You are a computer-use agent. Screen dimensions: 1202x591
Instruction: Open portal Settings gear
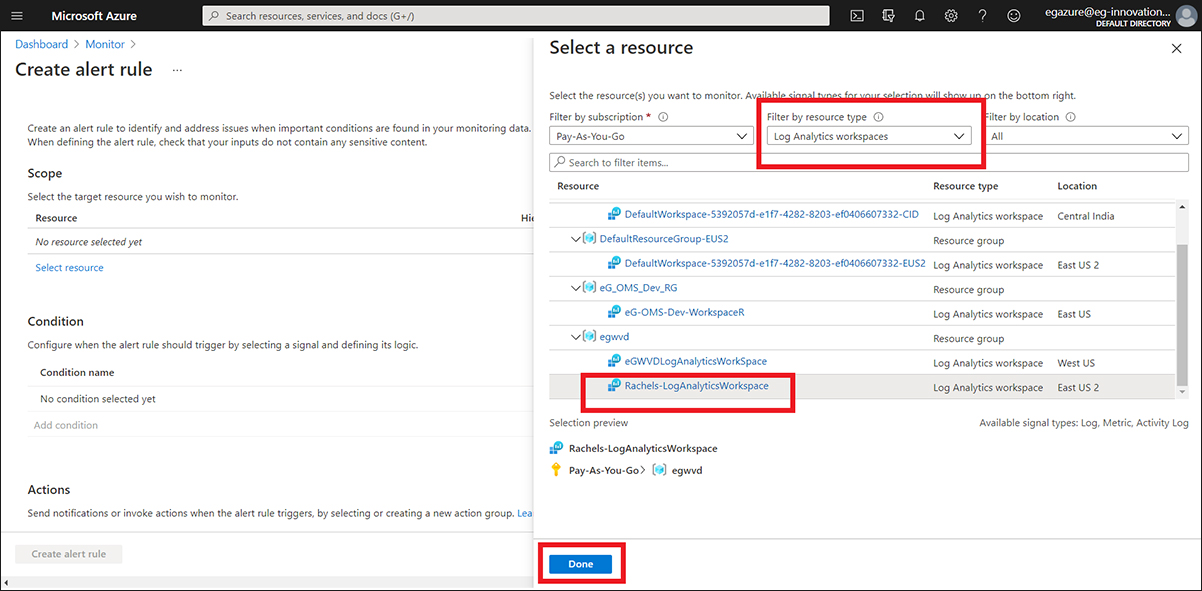(x=951, y=16)
